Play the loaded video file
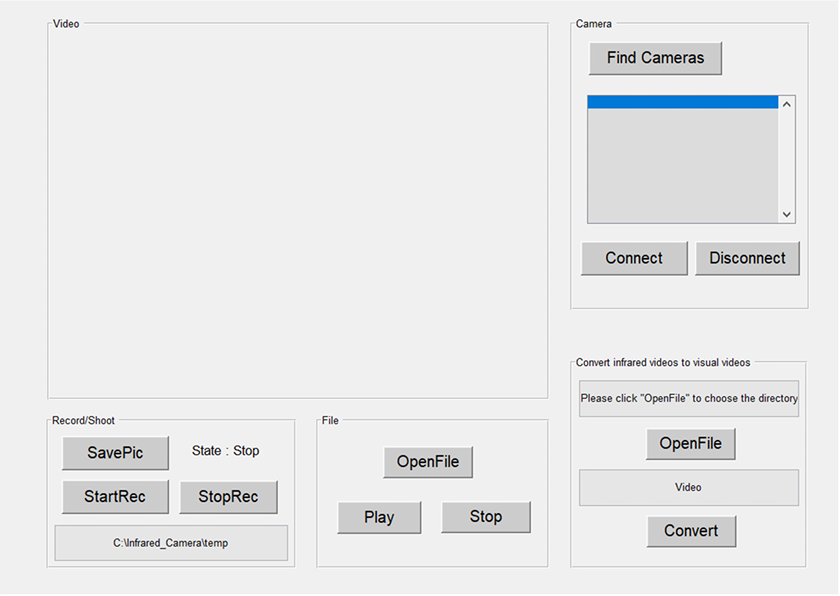 point(379,517)
